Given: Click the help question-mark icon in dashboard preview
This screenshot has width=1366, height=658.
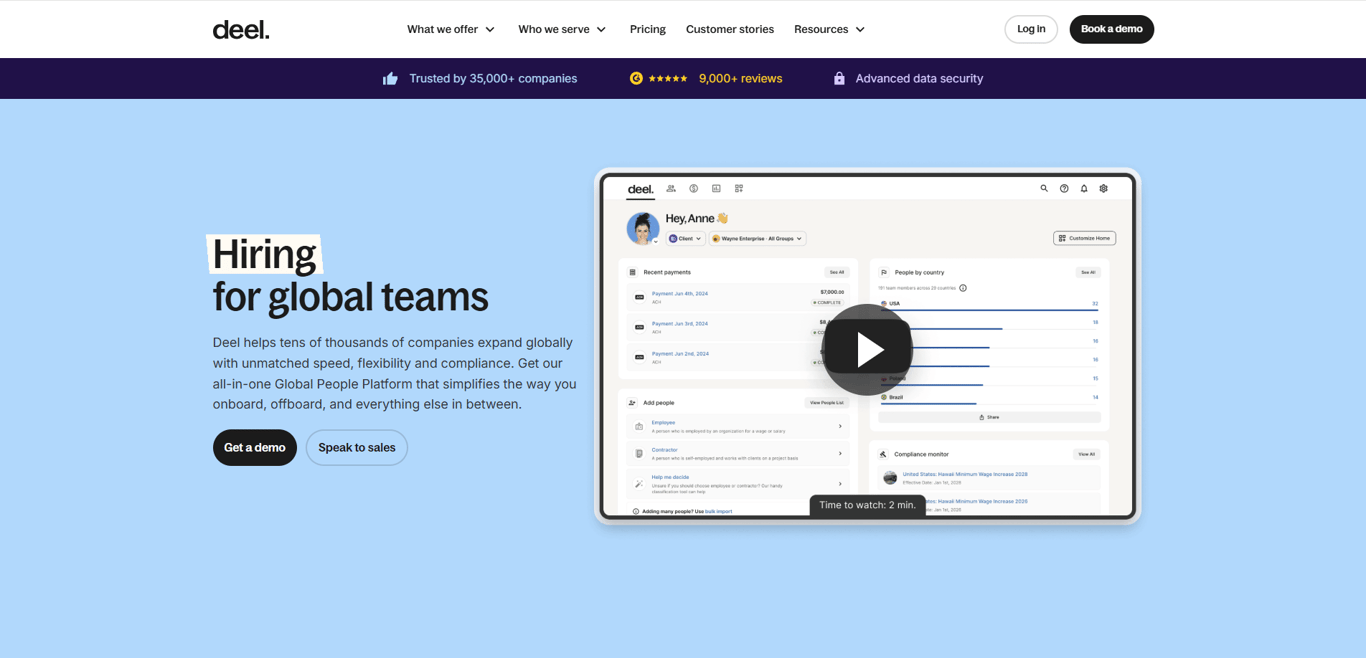Looking at the screenshot, I should (1064, 188).
